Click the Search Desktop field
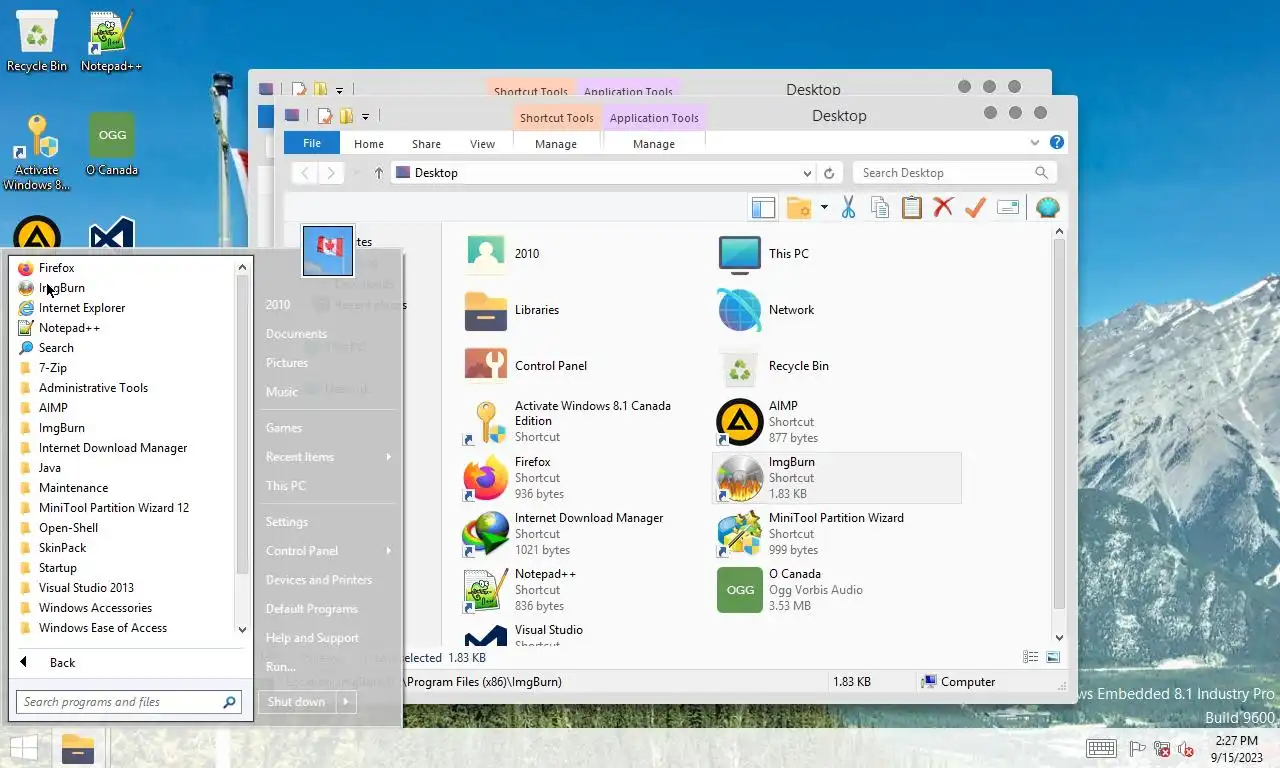 954,173
